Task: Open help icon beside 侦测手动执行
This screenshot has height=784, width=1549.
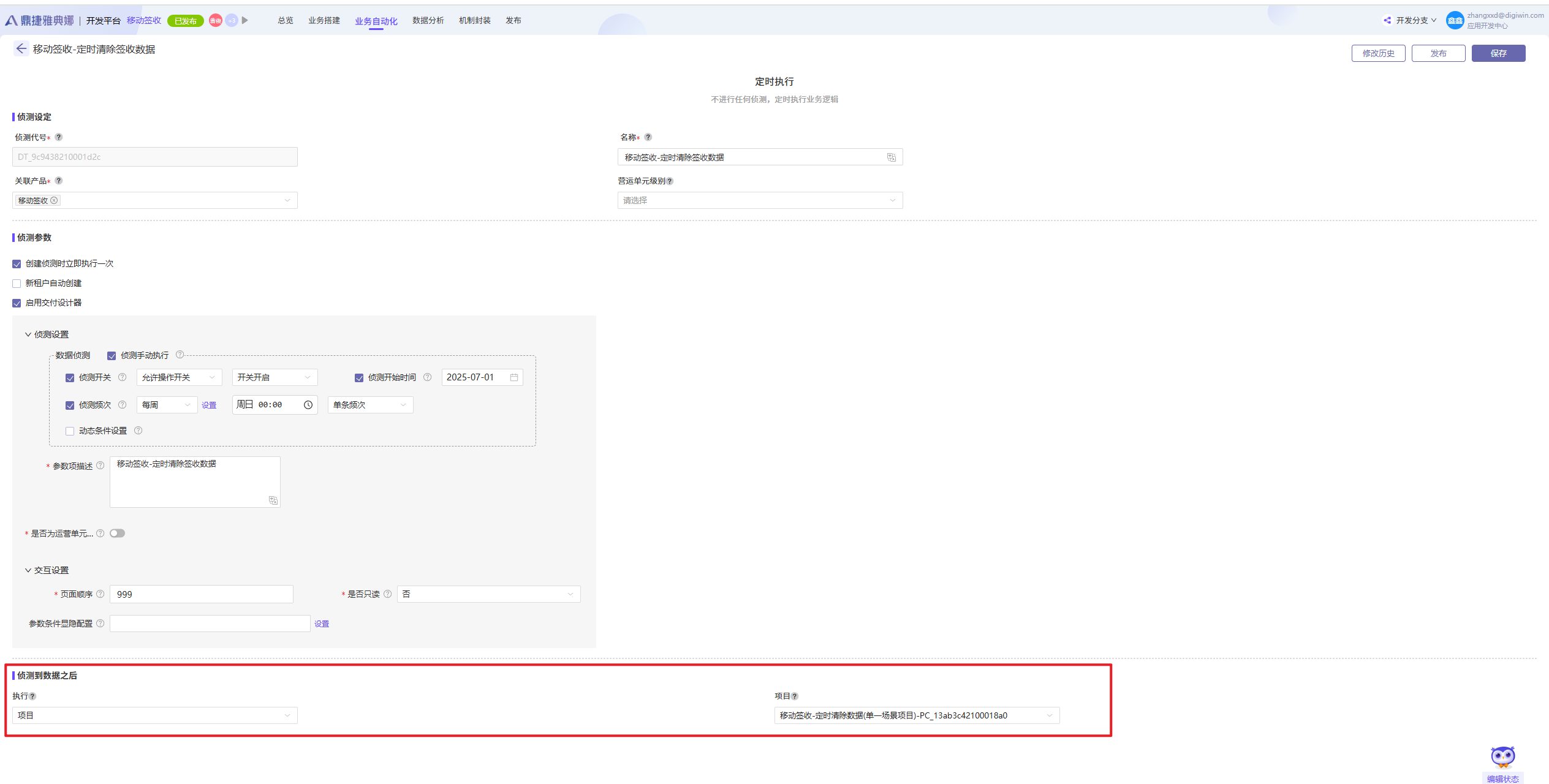Action: (180, 355)
